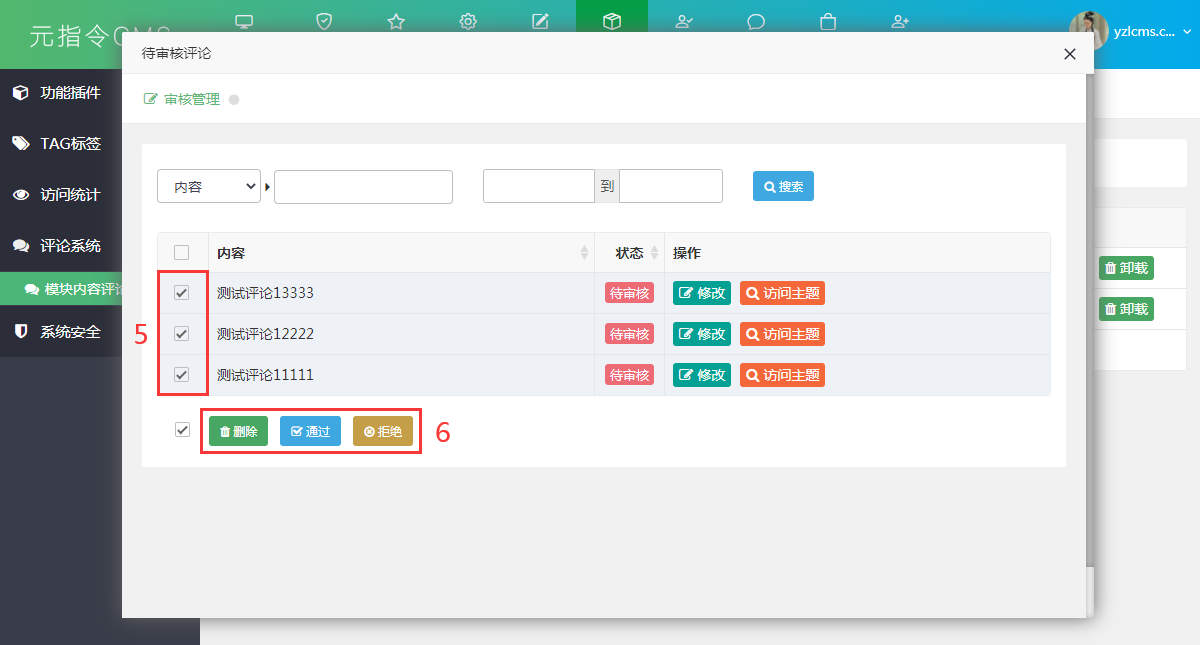Close the 待审核评论 dialog
1200x645 pixels.
(1070, 54)
